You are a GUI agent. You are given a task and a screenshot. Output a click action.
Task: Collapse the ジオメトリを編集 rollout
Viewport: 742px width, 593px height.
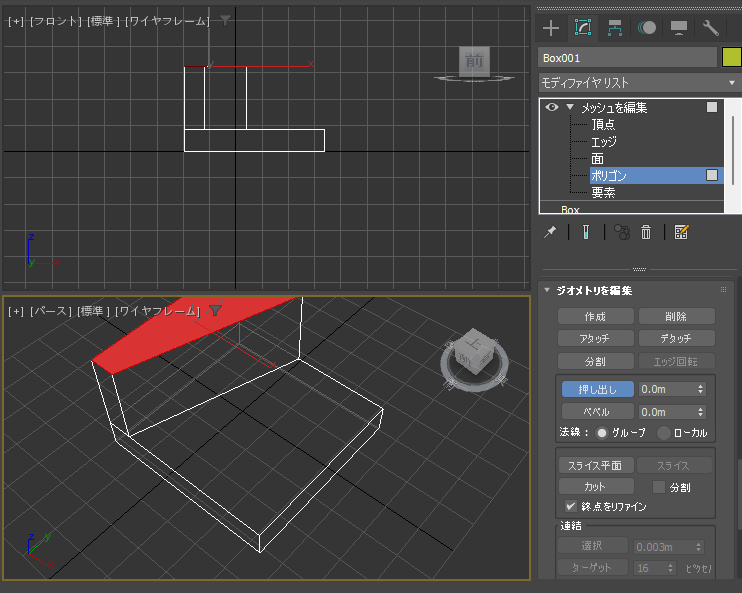tap(547, 290)
